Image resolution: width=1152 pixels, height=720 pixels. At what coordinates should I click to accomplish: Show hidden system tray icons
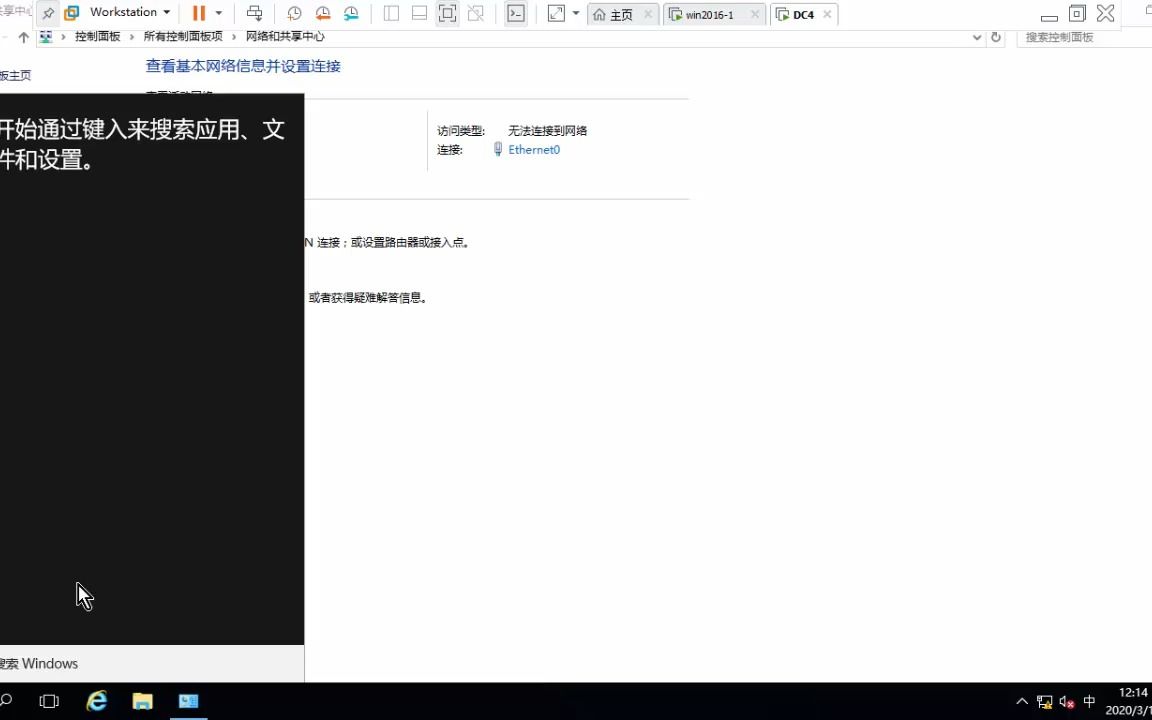1022,702
